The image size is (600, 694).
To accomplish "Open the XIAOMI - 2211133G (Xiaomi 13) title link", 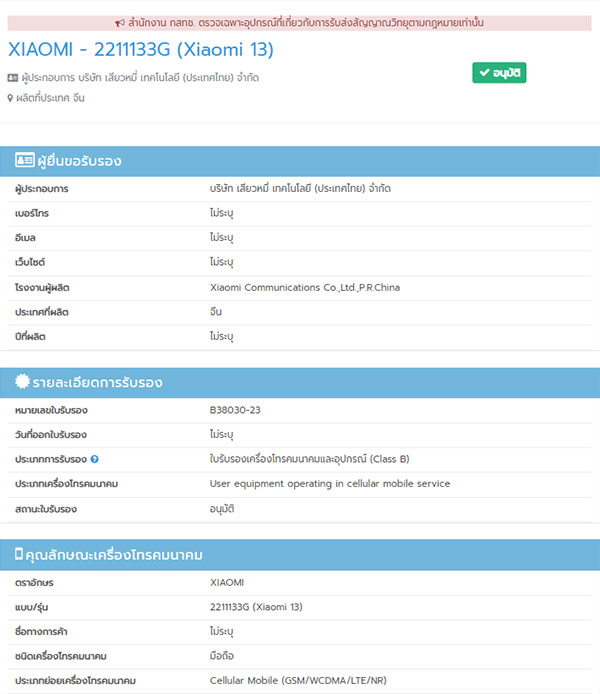I will pos(141,49).
